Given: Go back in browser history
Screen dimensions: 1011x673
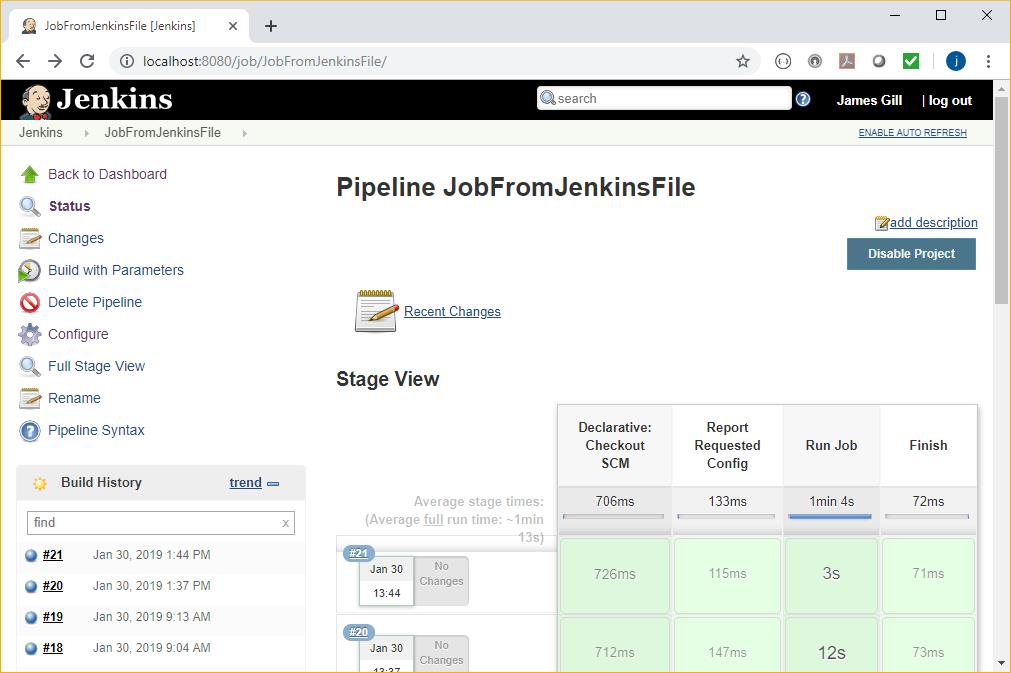Looking at the screenshot, I should tap(23, 61).
